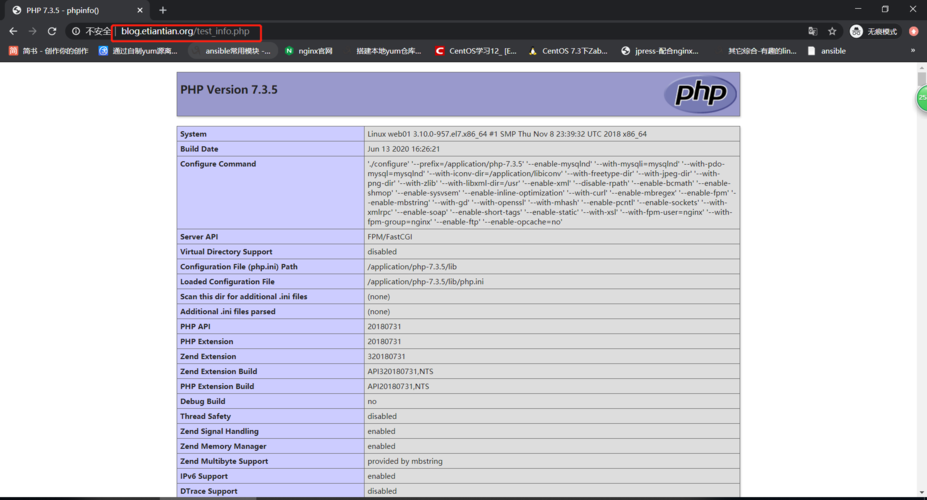Click the IPv6 Support label
The width and height of the screenshot is (927, 500).
pyautogui.click(x=204, y=476)
